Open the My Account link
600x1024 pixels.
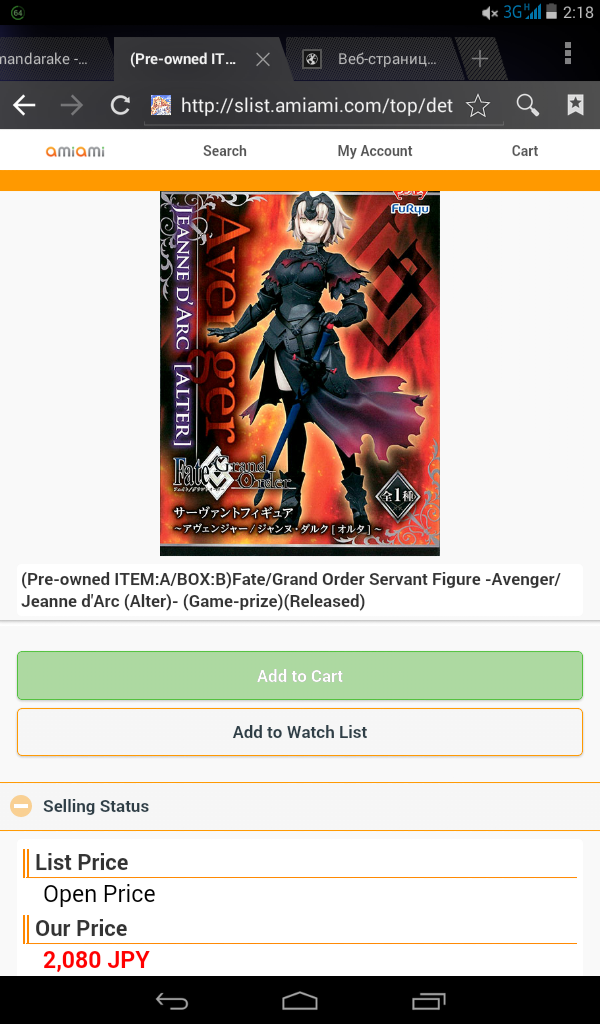375,151
